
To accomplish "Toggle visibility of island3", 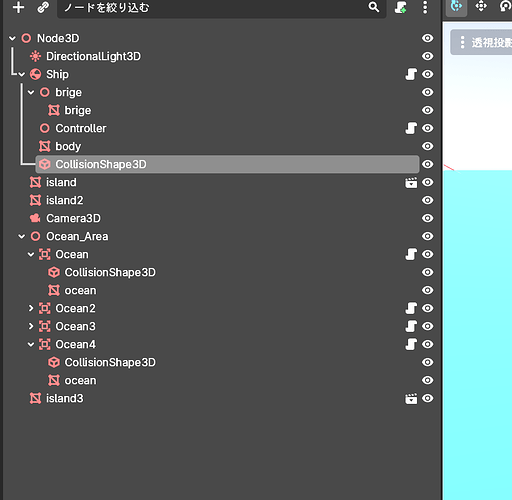I will pyautogui.click(x=427, y=398).
